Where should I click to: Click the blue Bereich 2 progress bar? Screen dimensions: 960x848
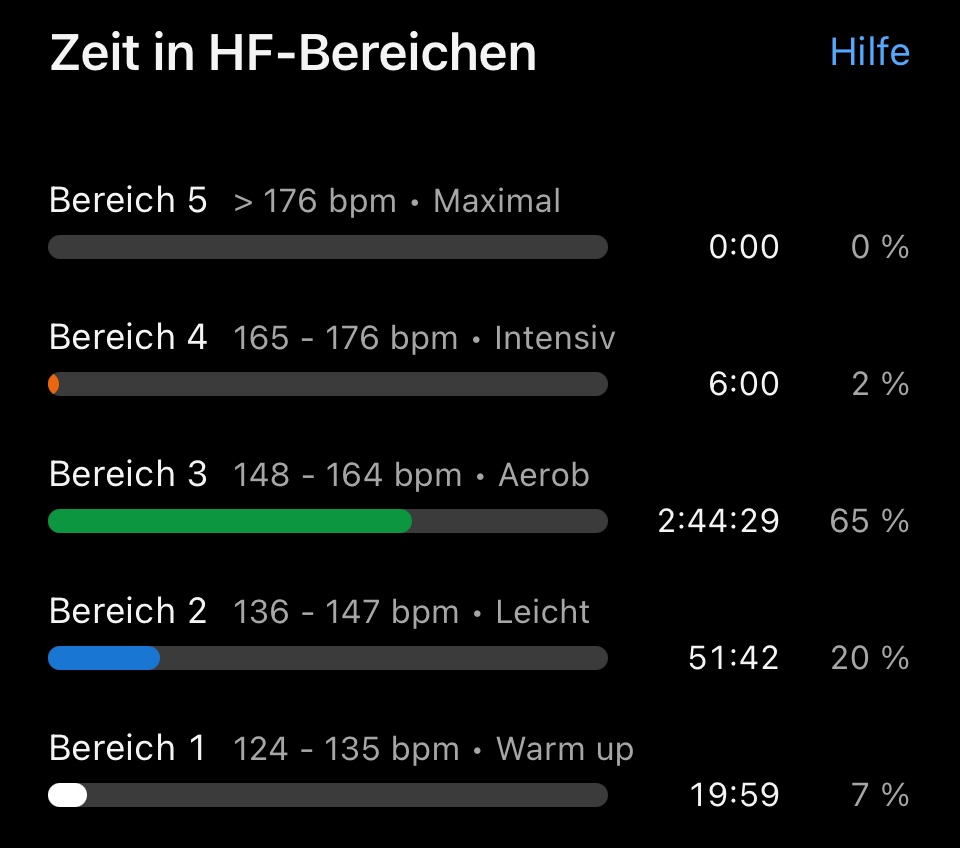pyautogui.click(x=104, y=658)
